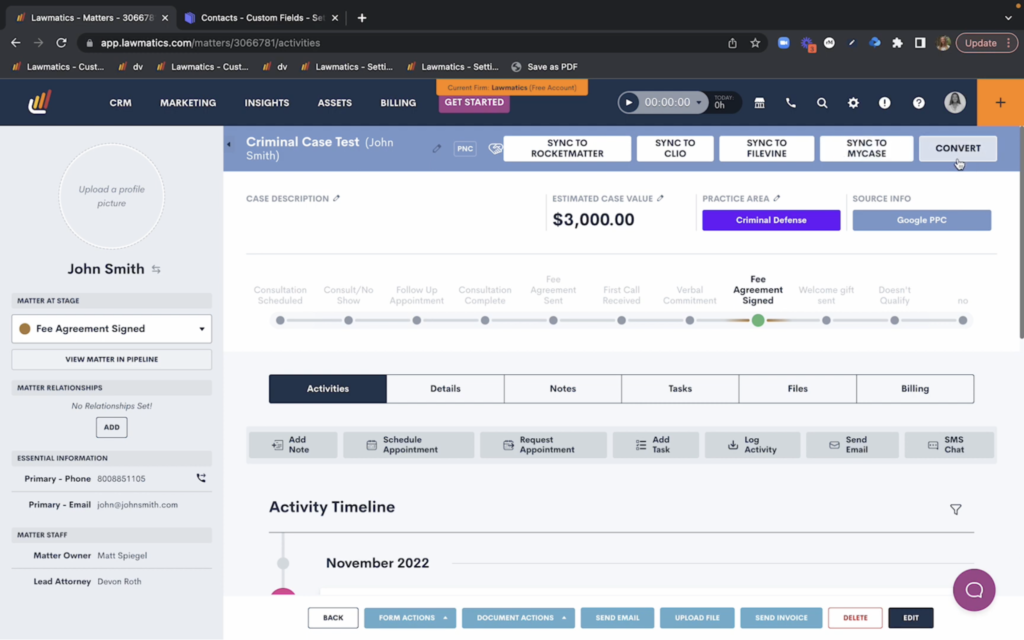This screenshot has width=1024, height=640.
Task: Click Sync to Clio
Action: click(x=675, y=148)
